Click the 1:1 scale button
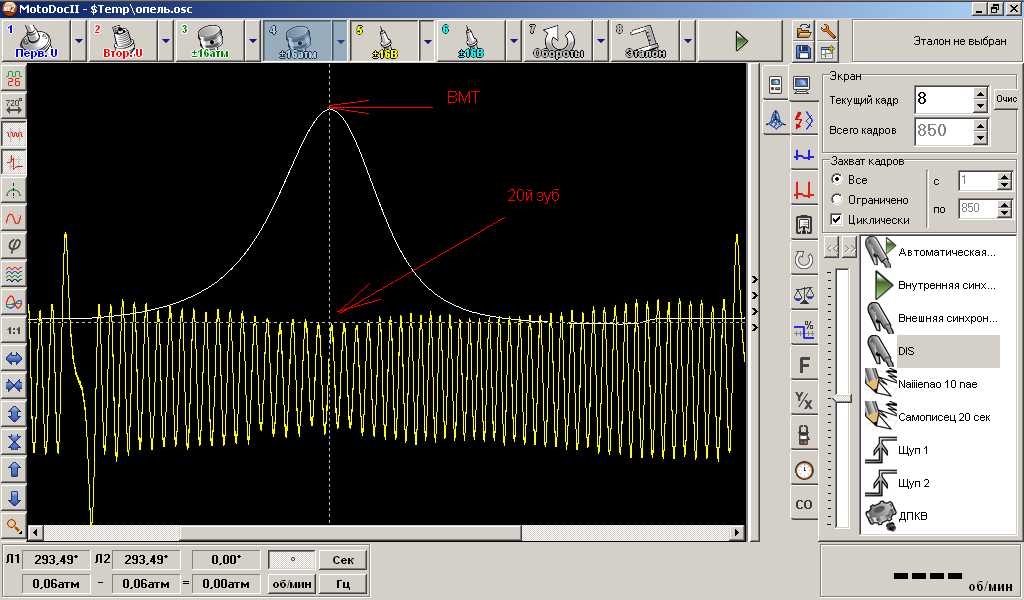This screenshot has width=1024, height=600. coord(14,329)
